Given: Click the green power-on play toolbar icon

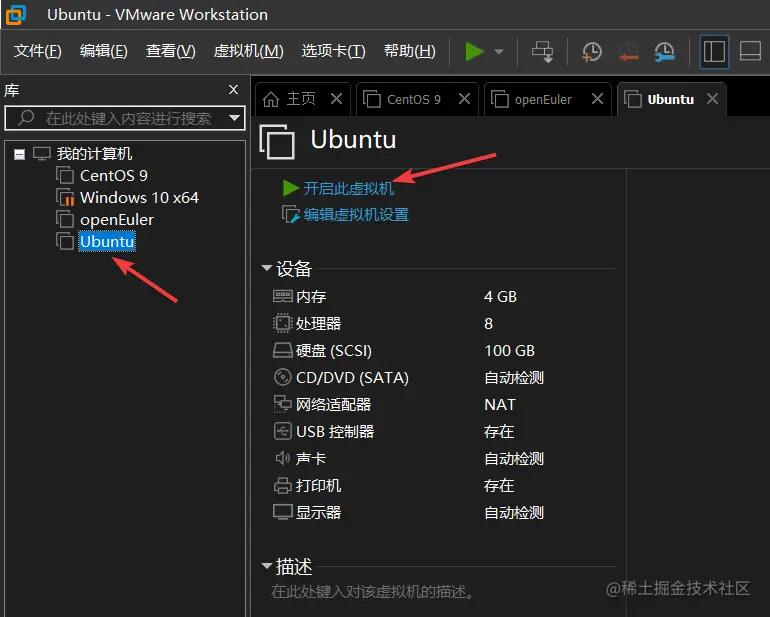Looking at the screenshot, I should 474,52.
